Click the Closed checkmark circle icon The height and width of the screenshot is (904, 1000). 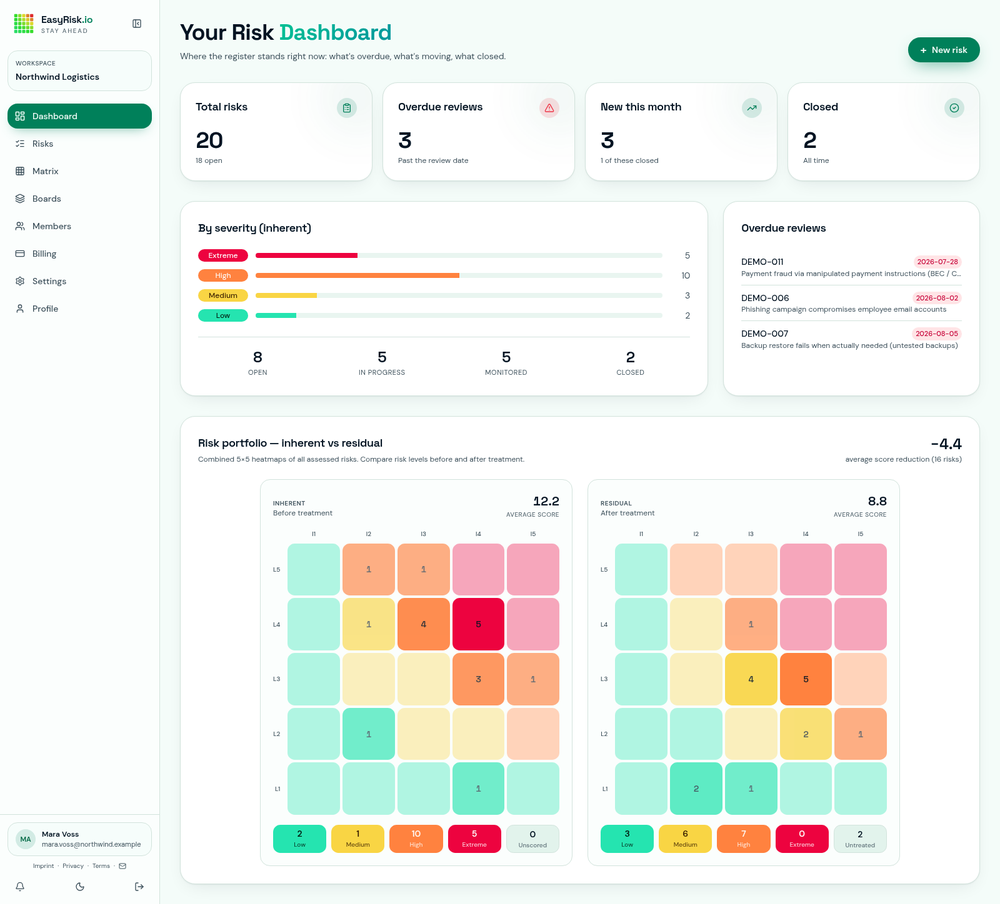[954, 108]
